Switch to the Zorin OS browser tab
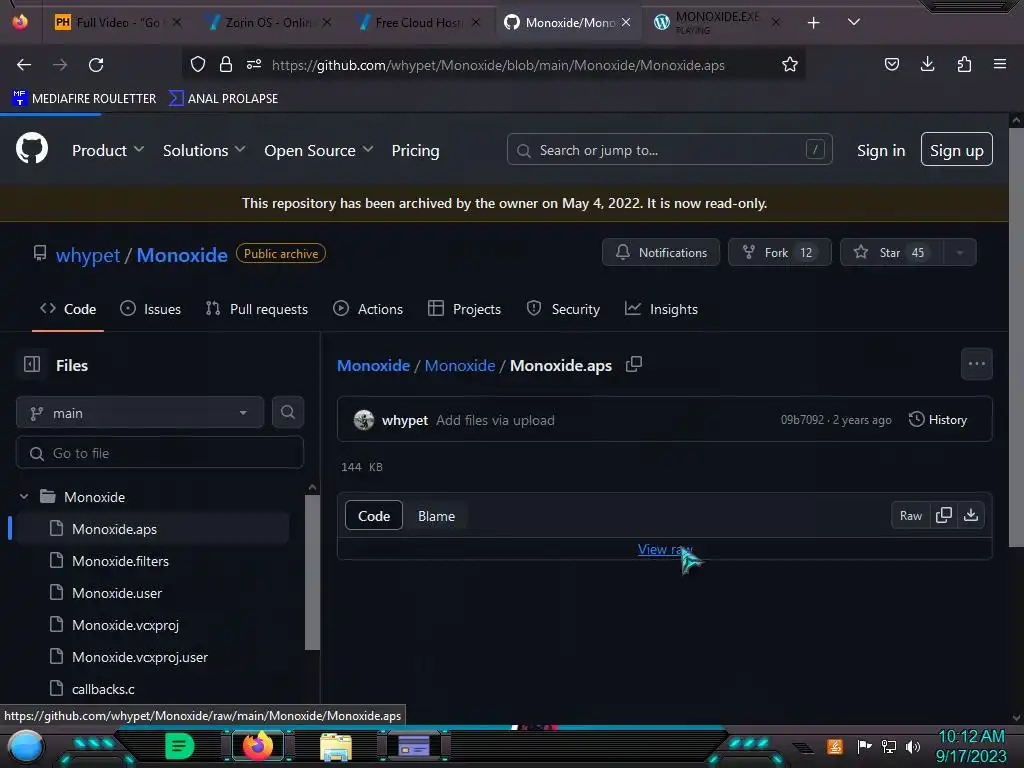Screen dimensions: 1024x768 coord(268,23)
